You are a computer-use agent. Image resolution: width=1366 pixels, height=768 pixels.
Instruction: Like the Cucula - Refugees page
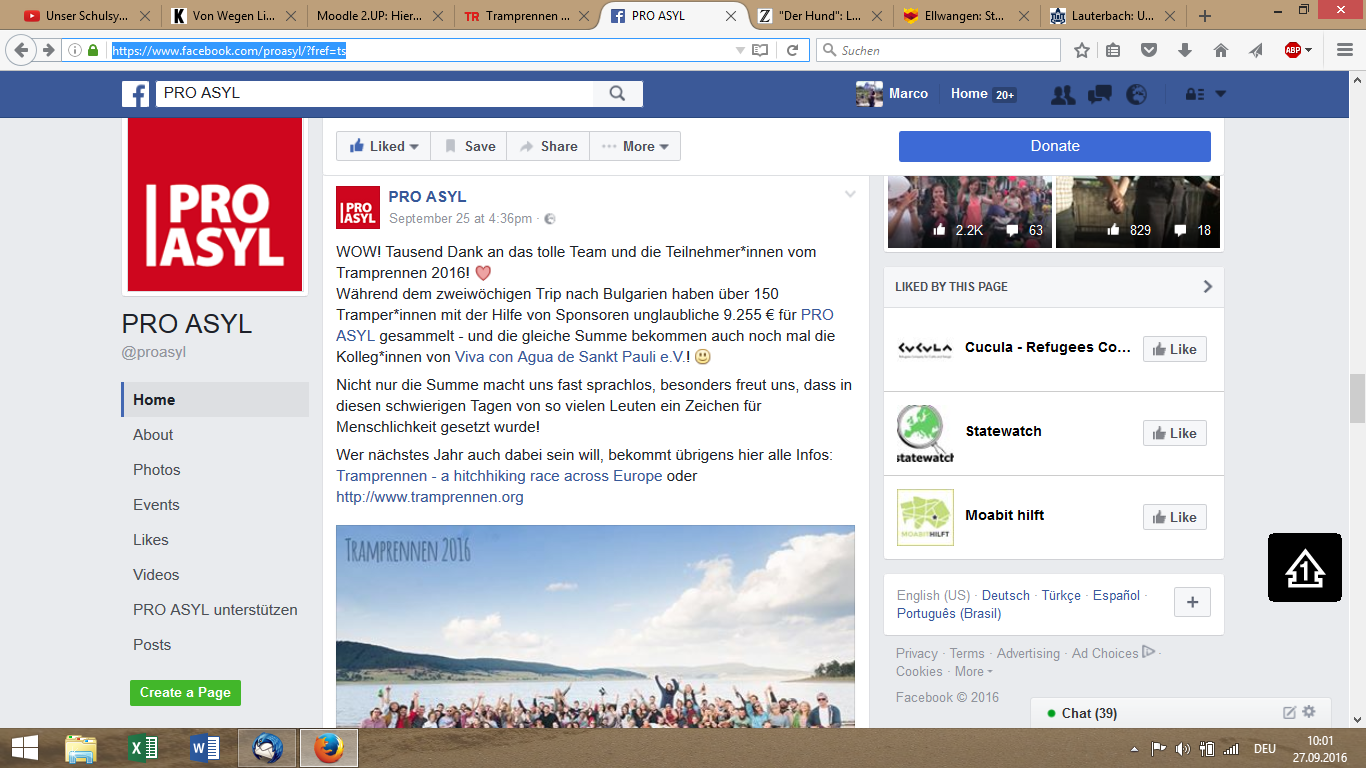tap(1175, 349)
